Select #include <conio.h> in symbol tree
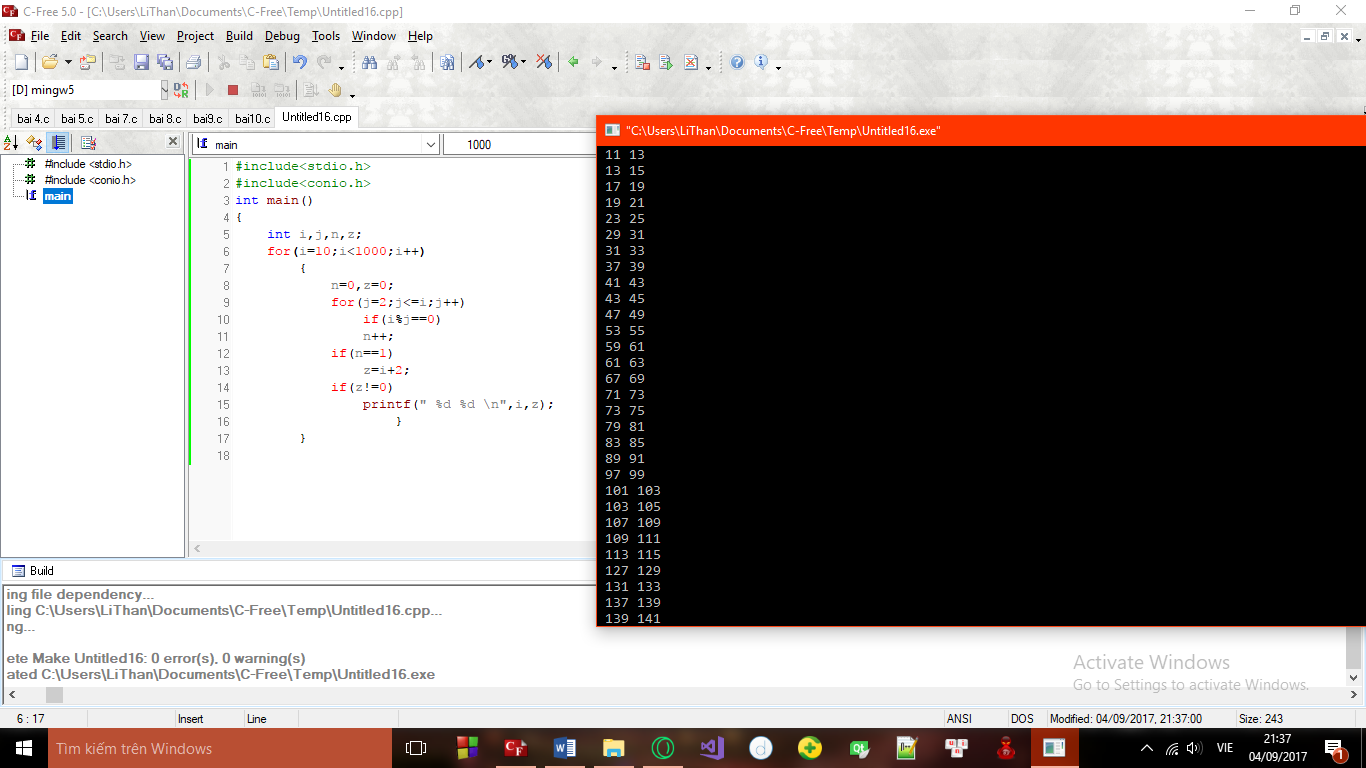This screenshot has height=768, width=1366. pos(89,180)
